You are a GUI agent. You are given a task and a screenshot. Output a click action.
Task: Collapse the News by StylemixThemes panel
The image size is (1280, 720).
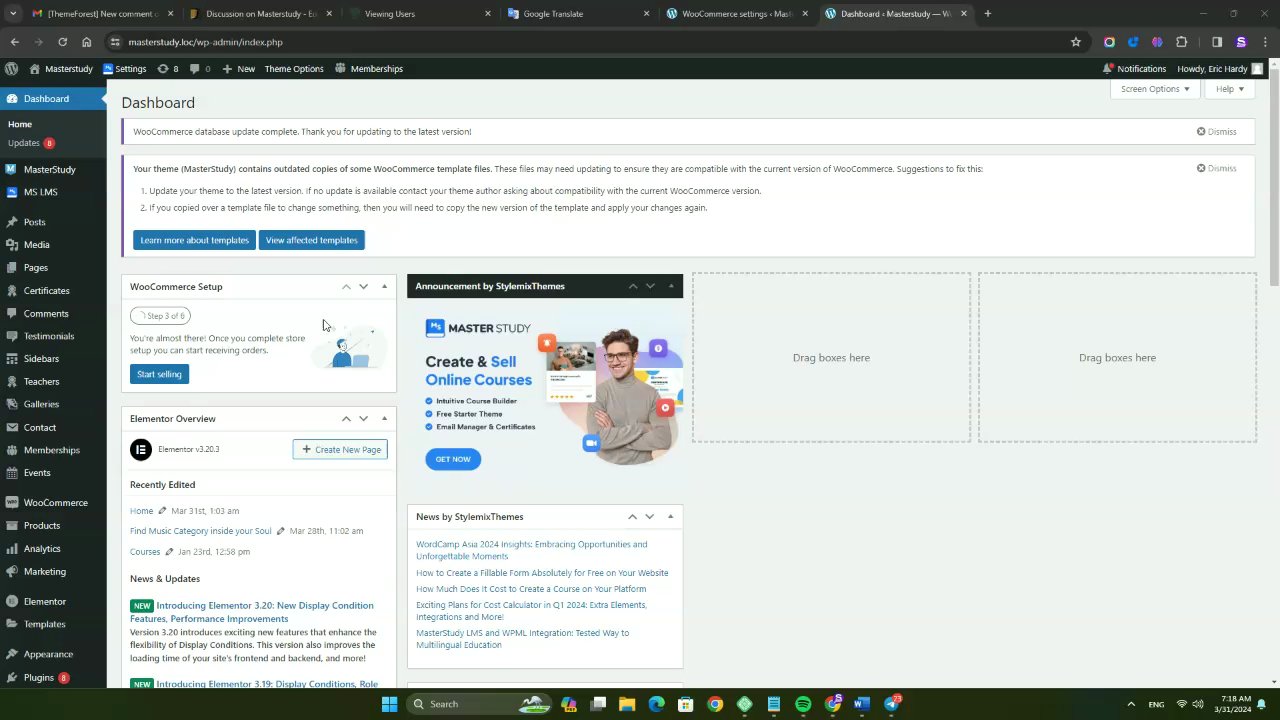(670, 517)
